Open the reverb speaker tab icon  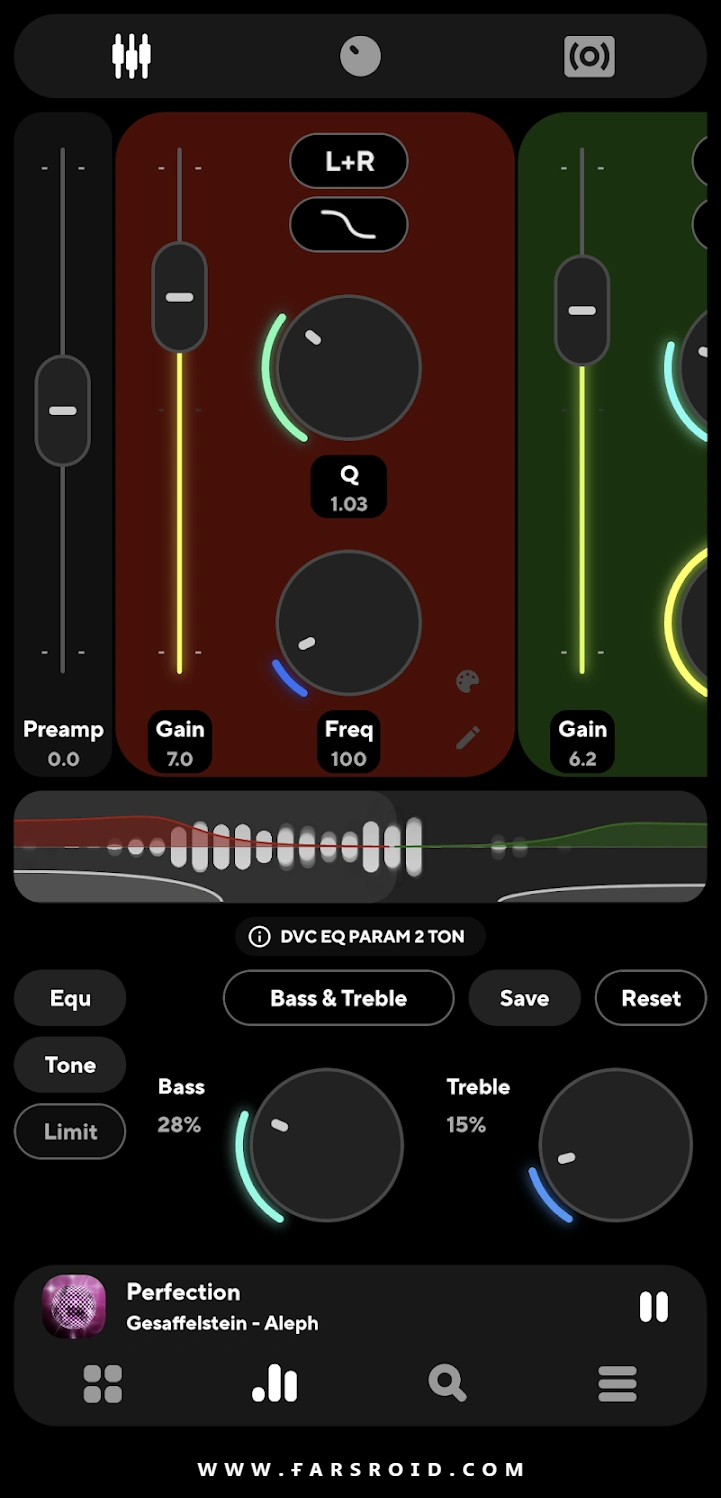pyautogui.click(x=589, y=57)
